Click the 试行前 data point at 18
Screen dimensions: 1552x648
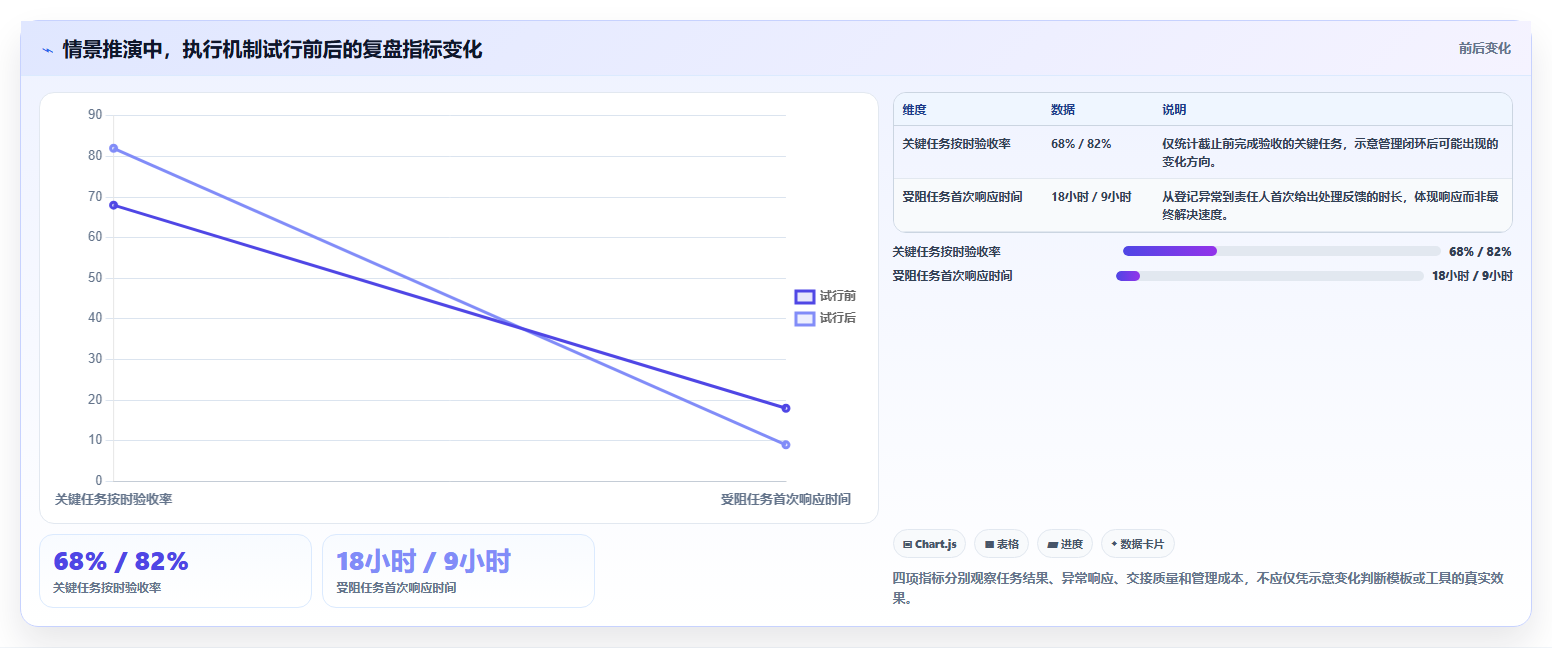pyautogui.click(x=786, y=408)
